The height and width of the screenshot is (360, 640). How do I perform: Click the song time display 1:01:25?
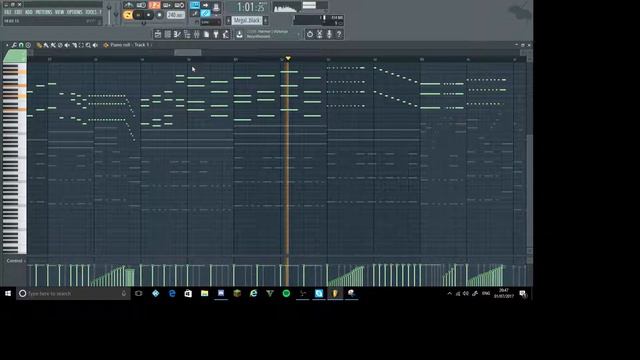coord(251,7)
